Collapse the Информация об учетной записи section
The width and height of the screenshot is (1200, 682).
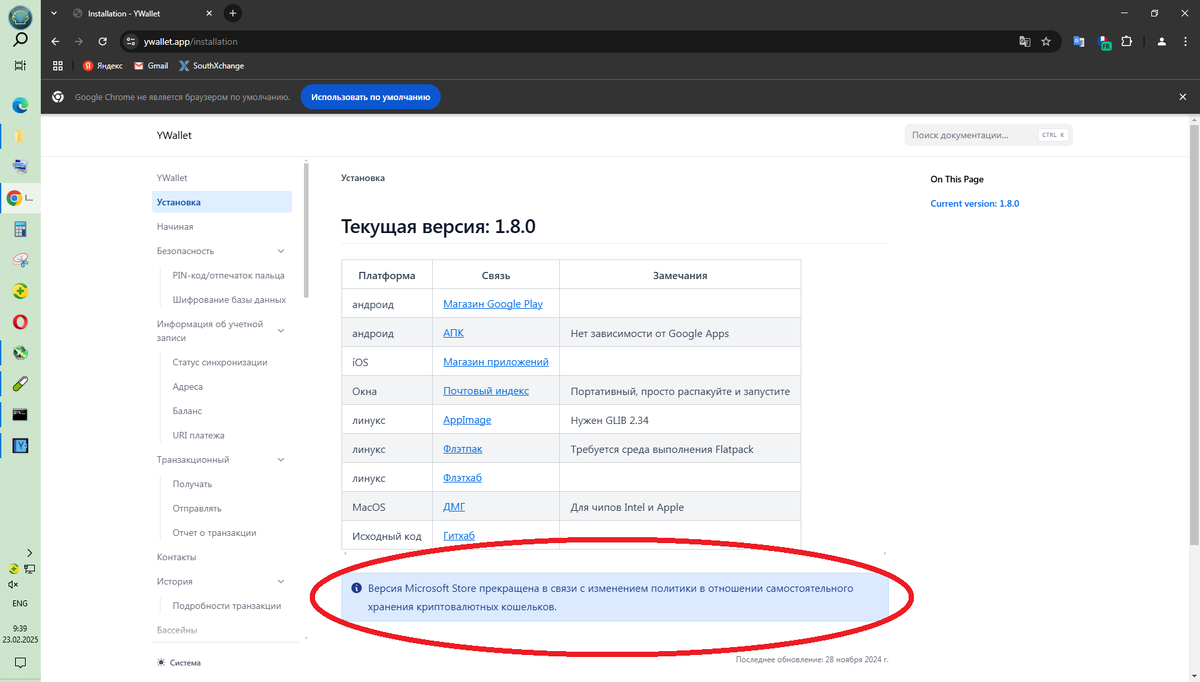tap(281, 330)
